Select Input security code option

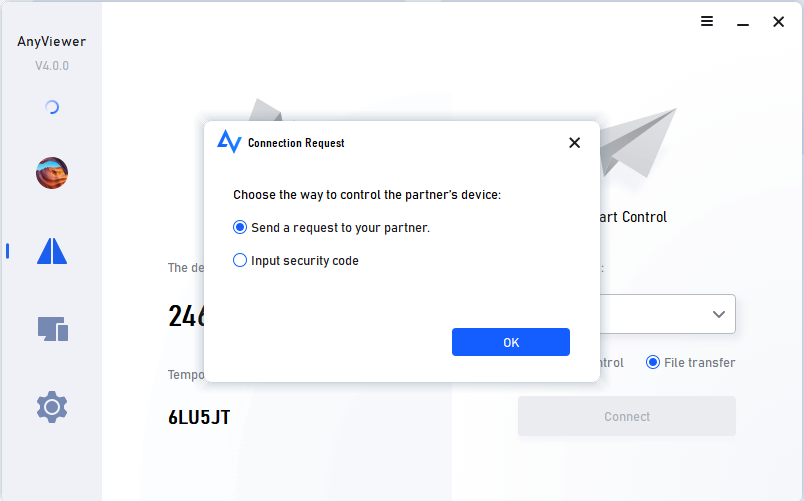296,260
